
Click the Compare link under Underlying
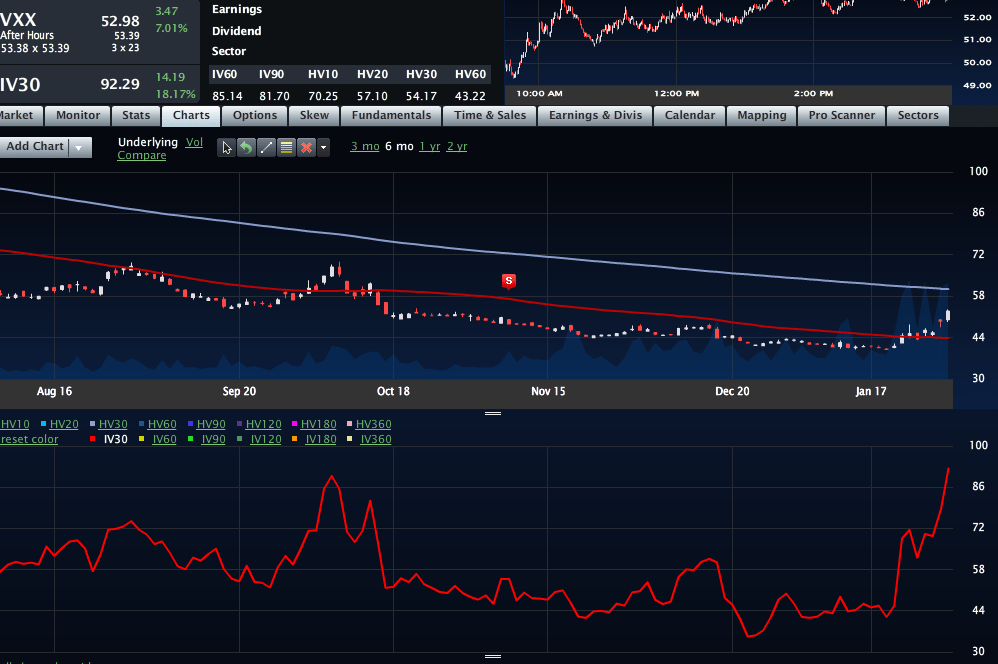point(142,155)
